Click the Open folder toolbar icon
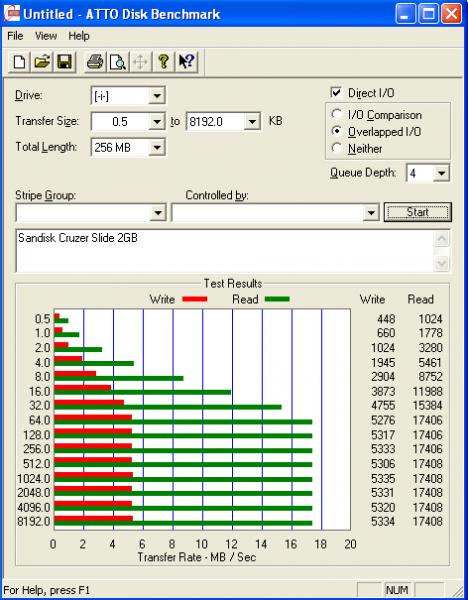 click(42, 62)
